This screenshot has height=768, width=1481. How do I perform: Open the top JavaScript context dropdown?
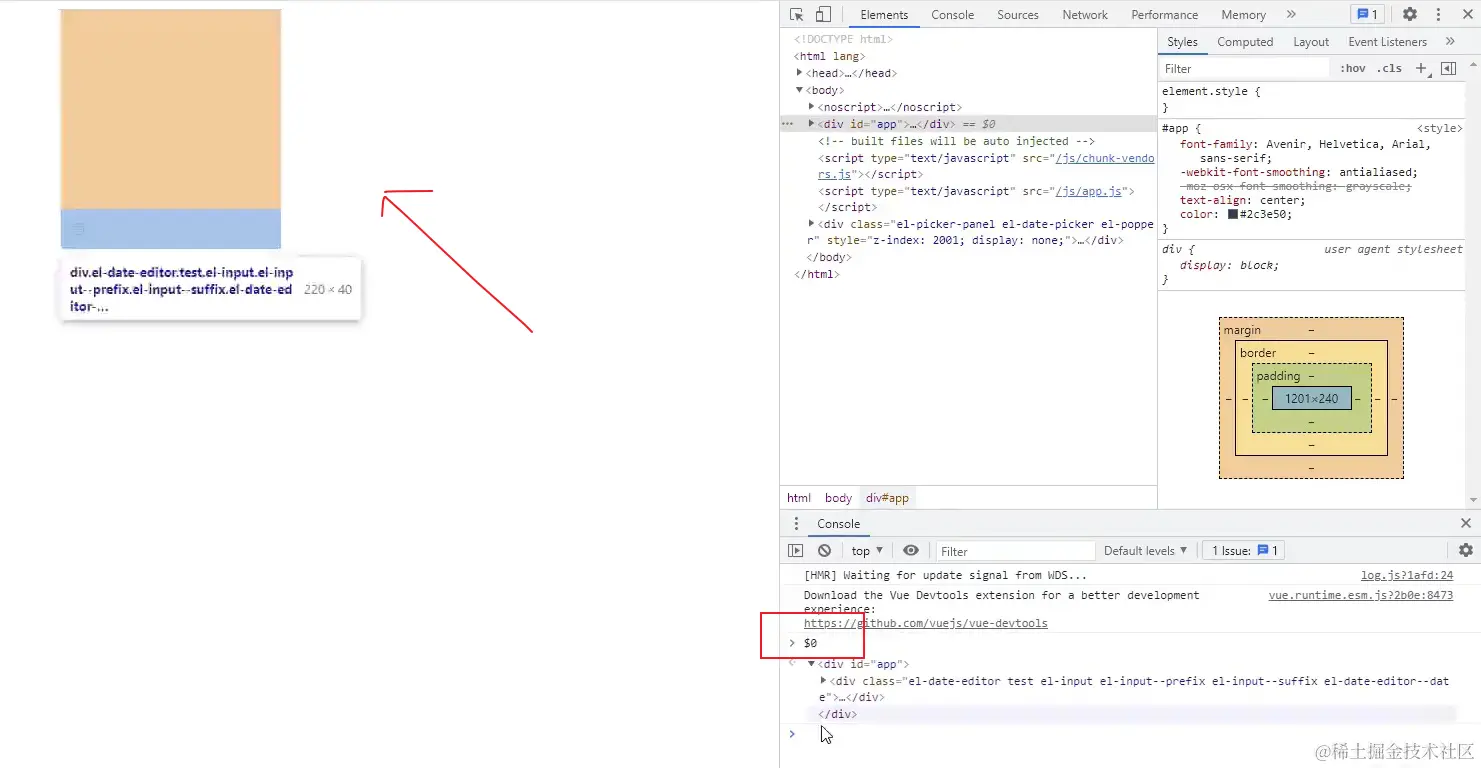click(867, 551)
